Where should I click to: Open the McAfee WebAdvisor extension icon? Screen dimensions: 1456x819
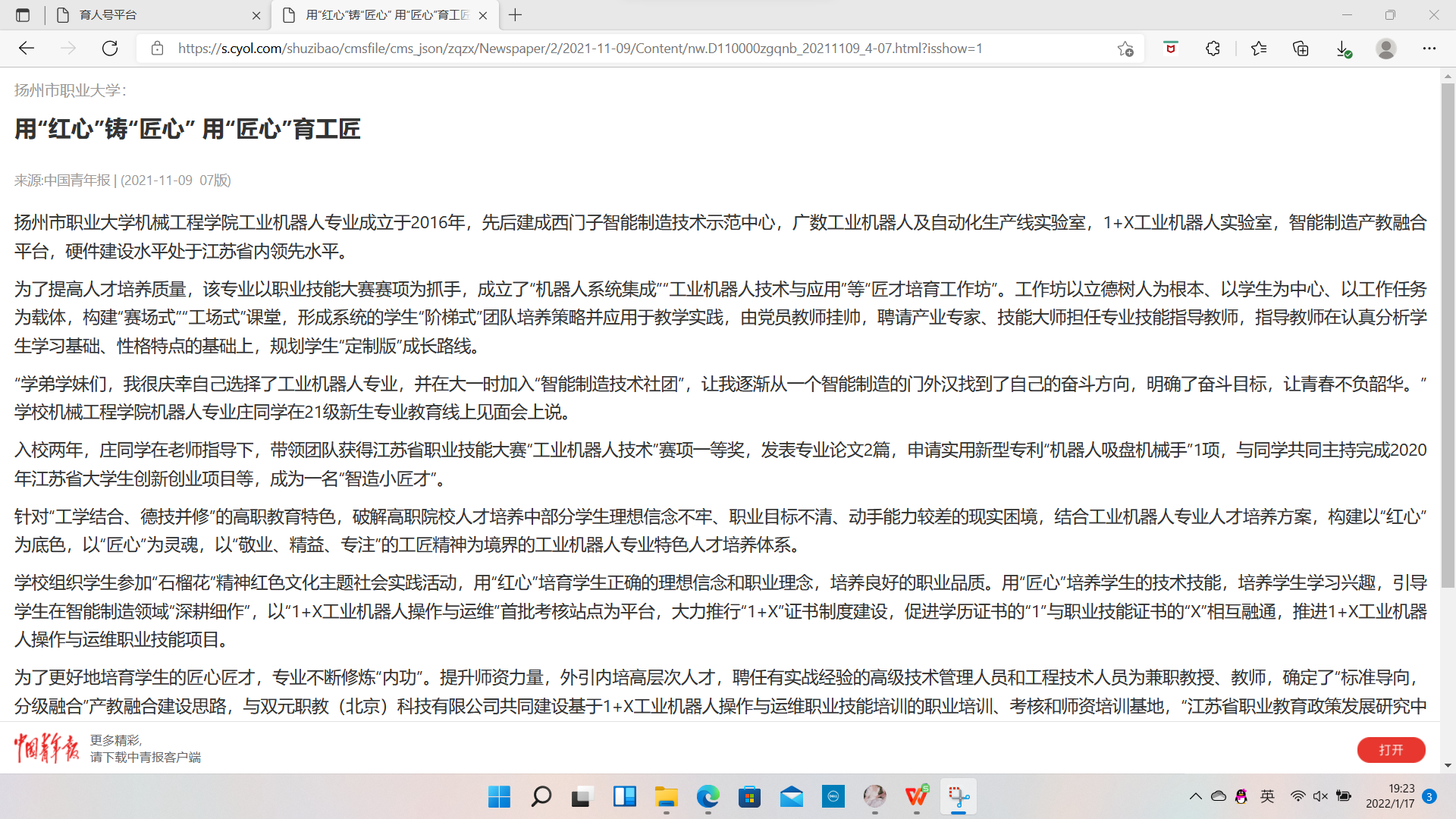pyautogui.click(x=1170, y=49)
